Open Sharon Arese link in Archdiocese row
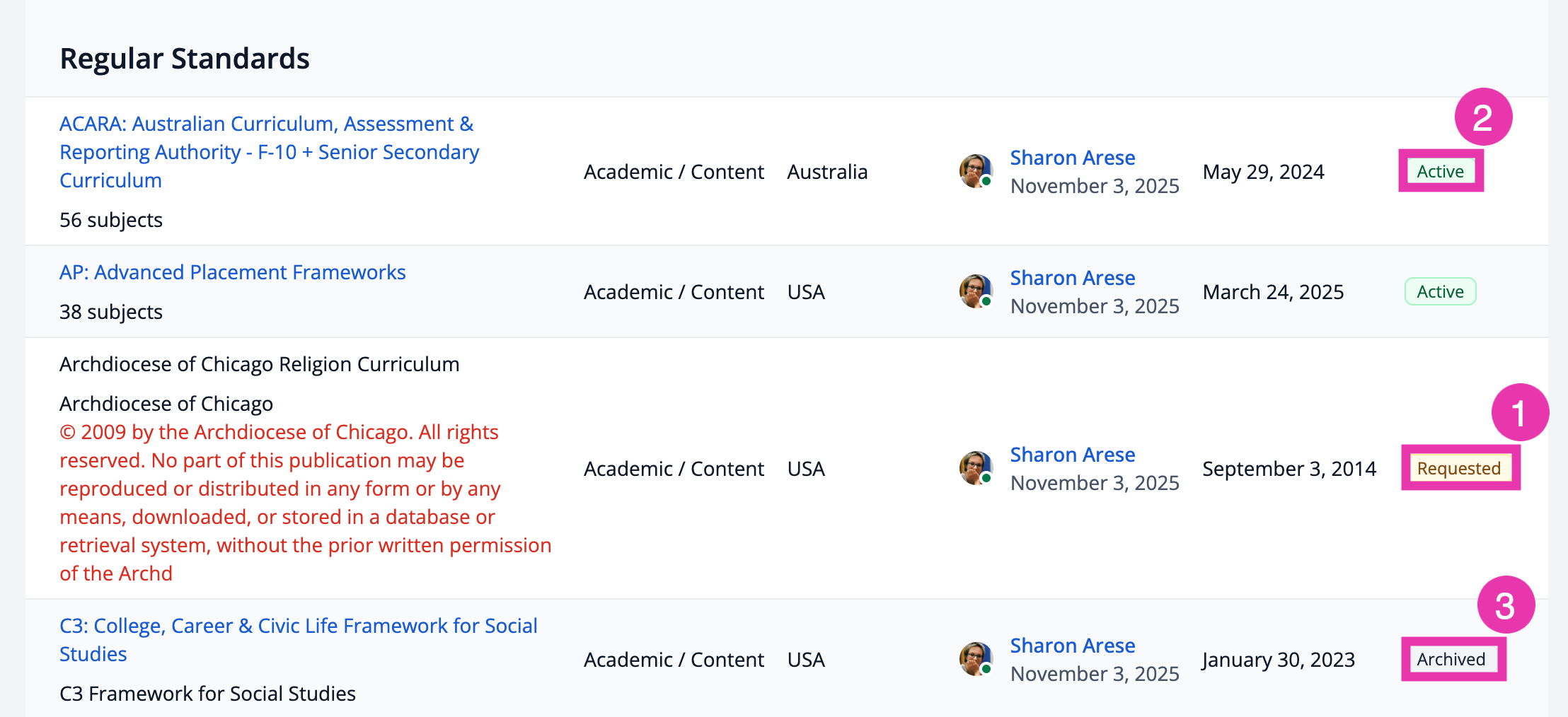 pyautogui.click(x=1073, y=455)
